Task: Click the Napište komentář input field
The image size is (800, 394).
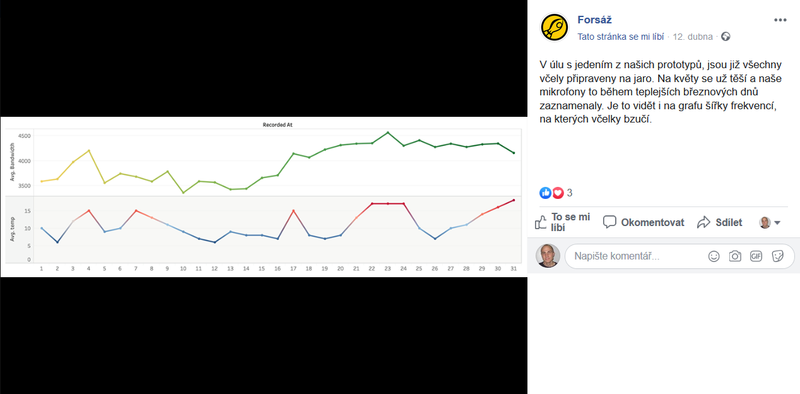Action: [637, 256]
